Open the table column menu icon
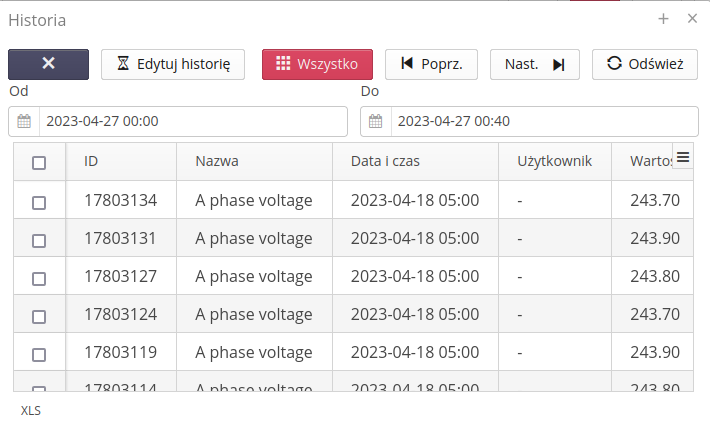The height and width of the screenshot is (429, 710). click(x=683, y=156)
